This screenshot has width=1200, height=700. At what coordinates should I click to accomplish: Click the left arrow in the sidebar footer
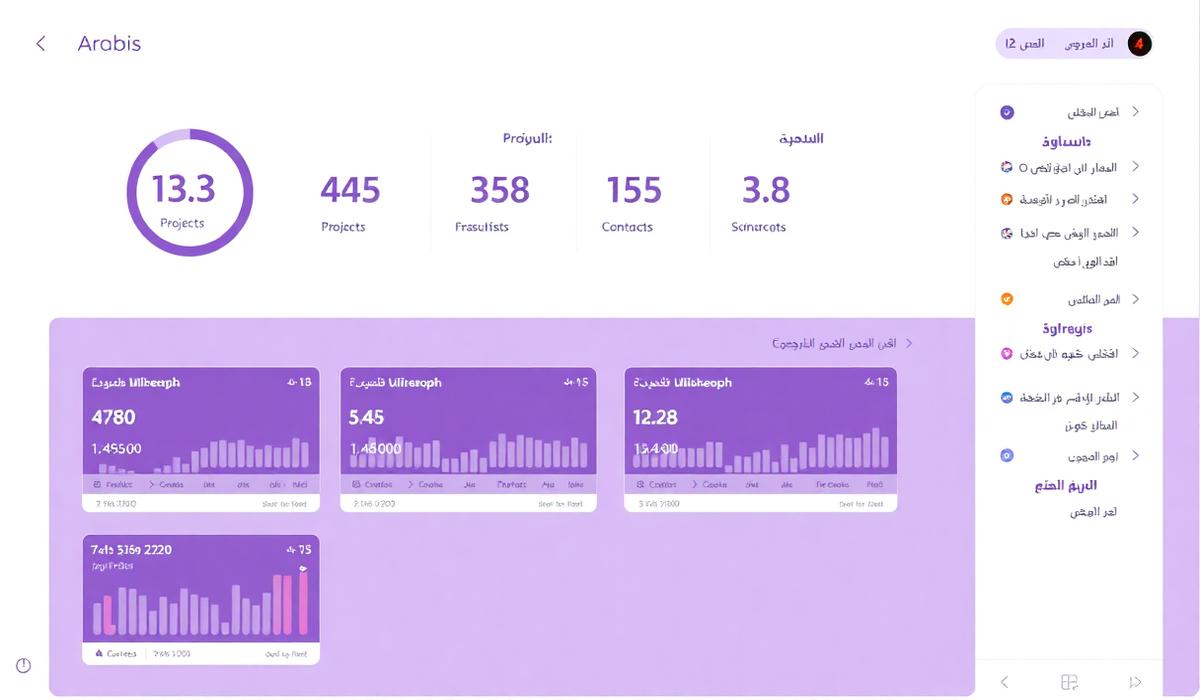[x=1004, y=682]
